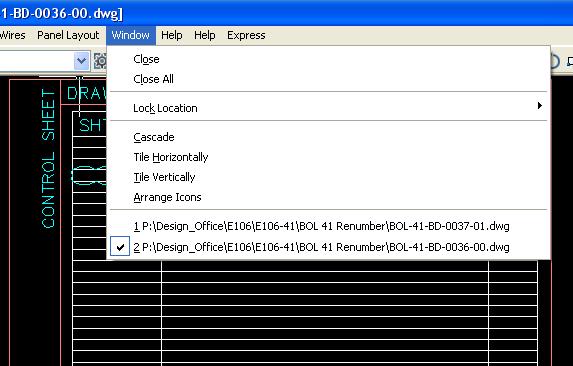Open the Panel Layout menu

[68, 35]
